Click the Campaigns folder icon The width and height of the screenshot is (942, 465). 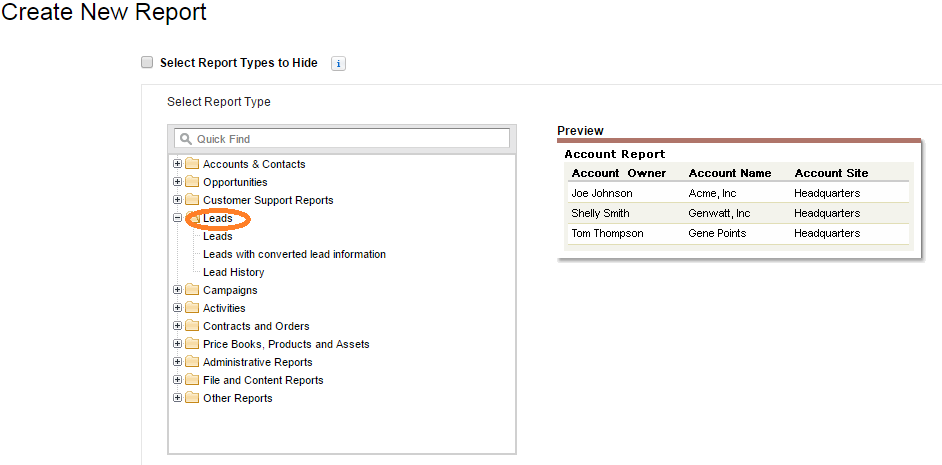(x=192, y=290)
